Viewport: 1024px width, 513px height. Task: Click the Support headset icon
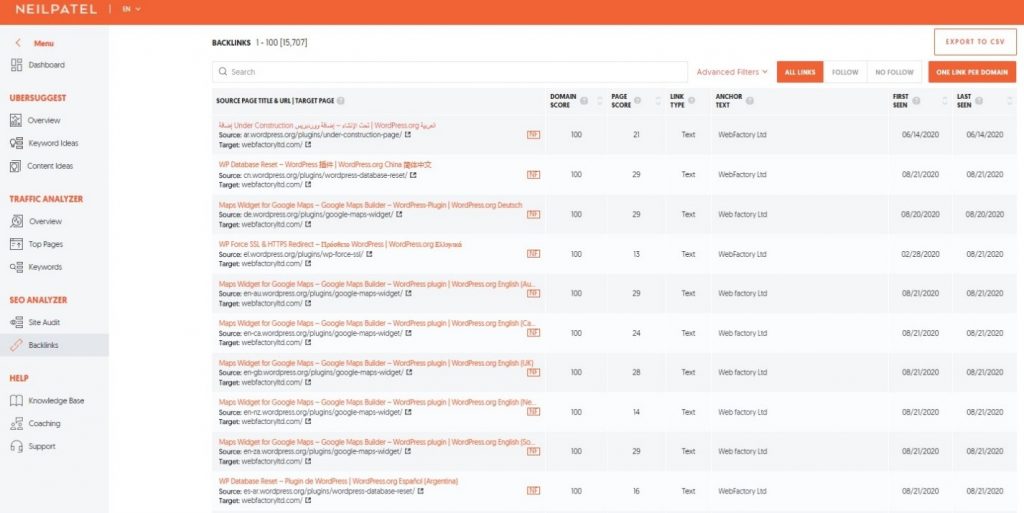click(x=16, y=446)
